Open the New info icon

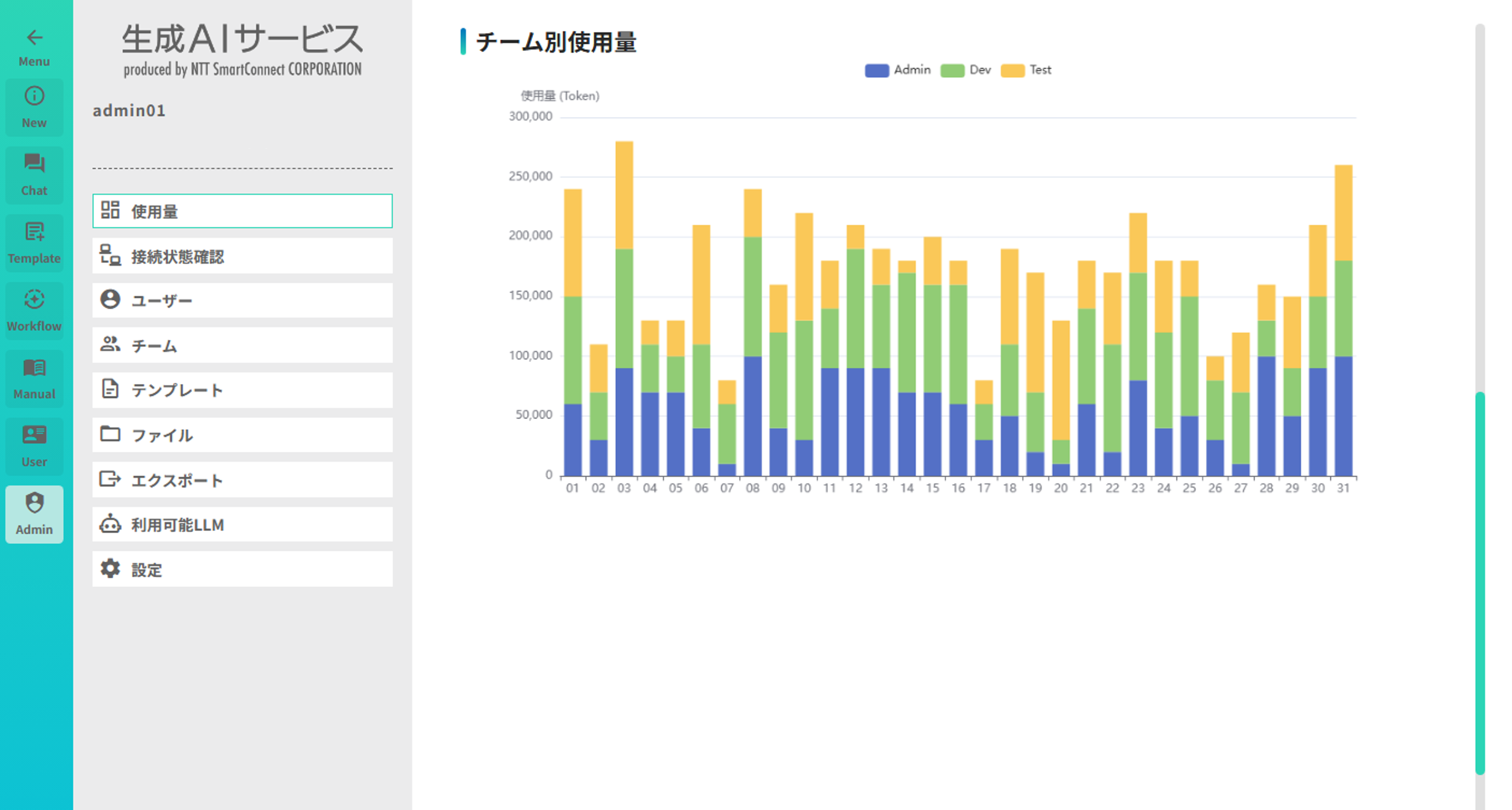pos(34,96)
